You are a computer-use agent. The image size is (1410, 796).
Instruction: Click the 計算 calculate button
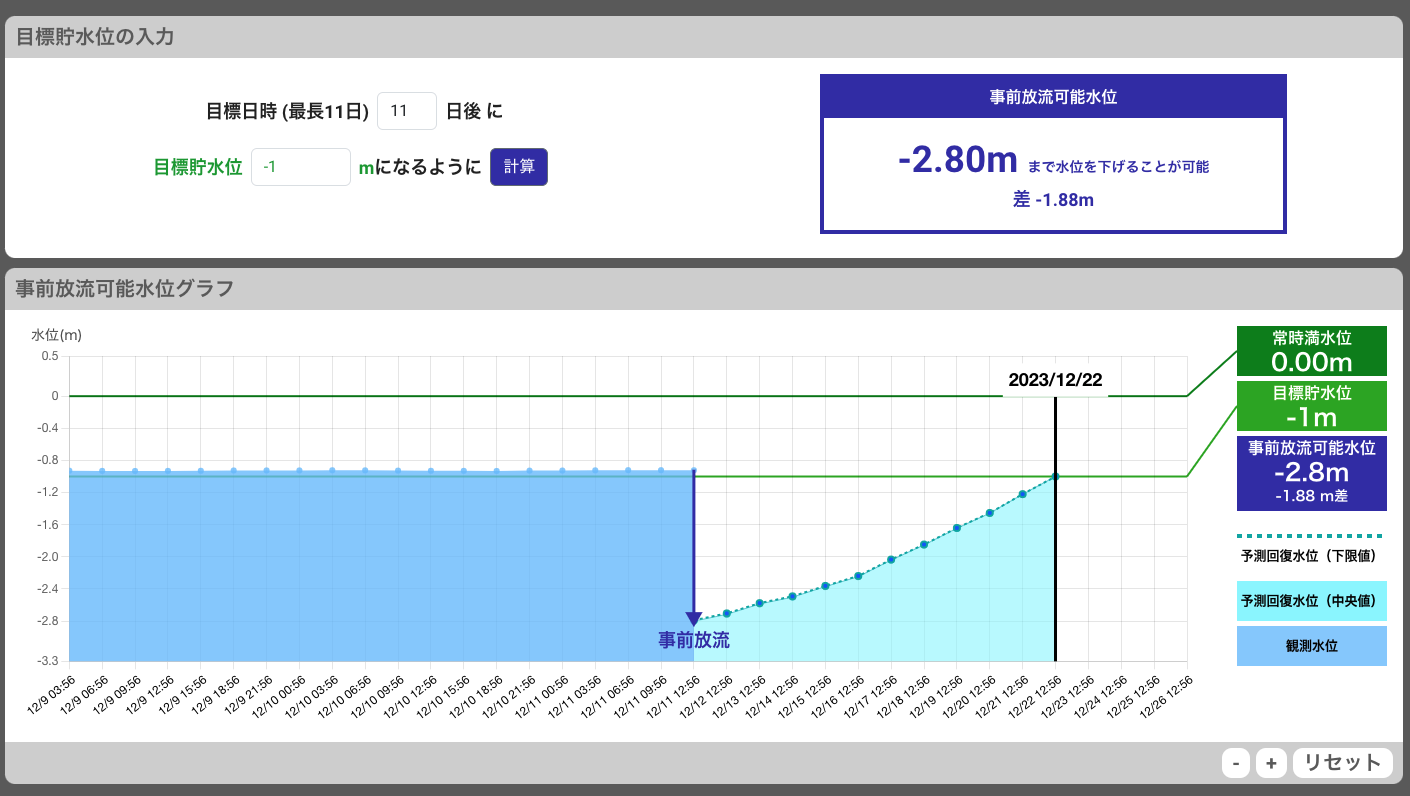518,167
